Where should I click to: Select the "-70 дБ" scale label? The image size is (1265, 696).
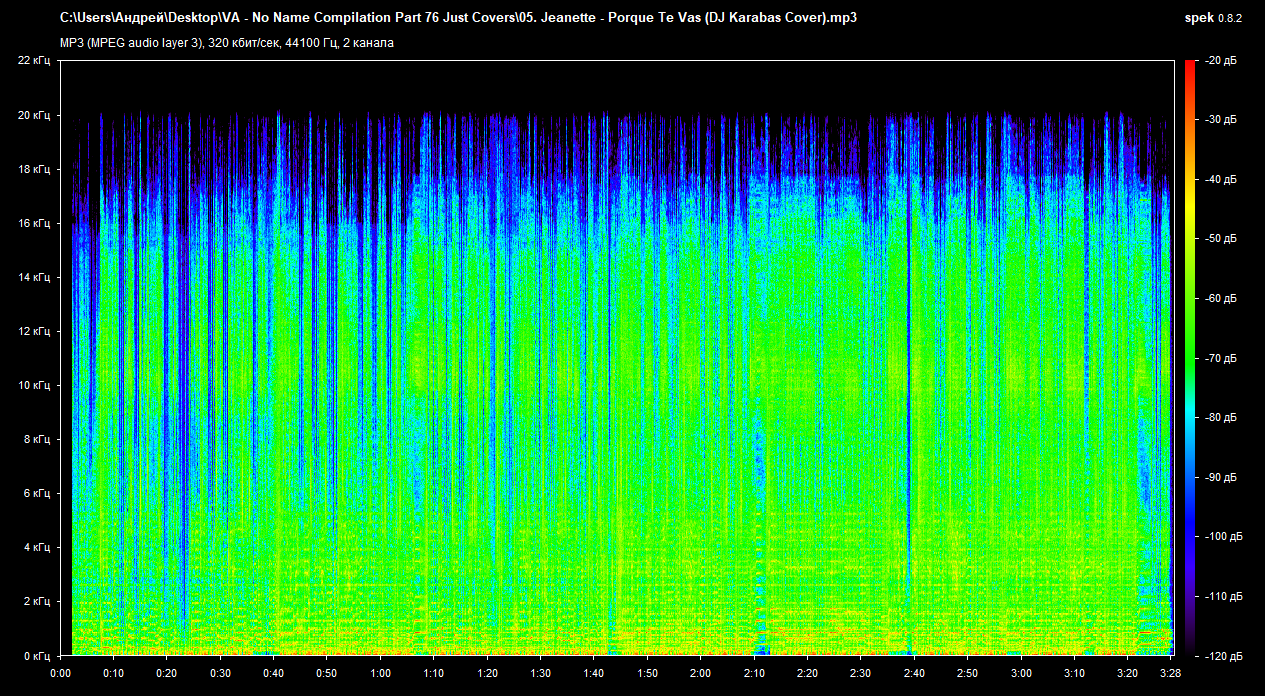point(1221,358)
